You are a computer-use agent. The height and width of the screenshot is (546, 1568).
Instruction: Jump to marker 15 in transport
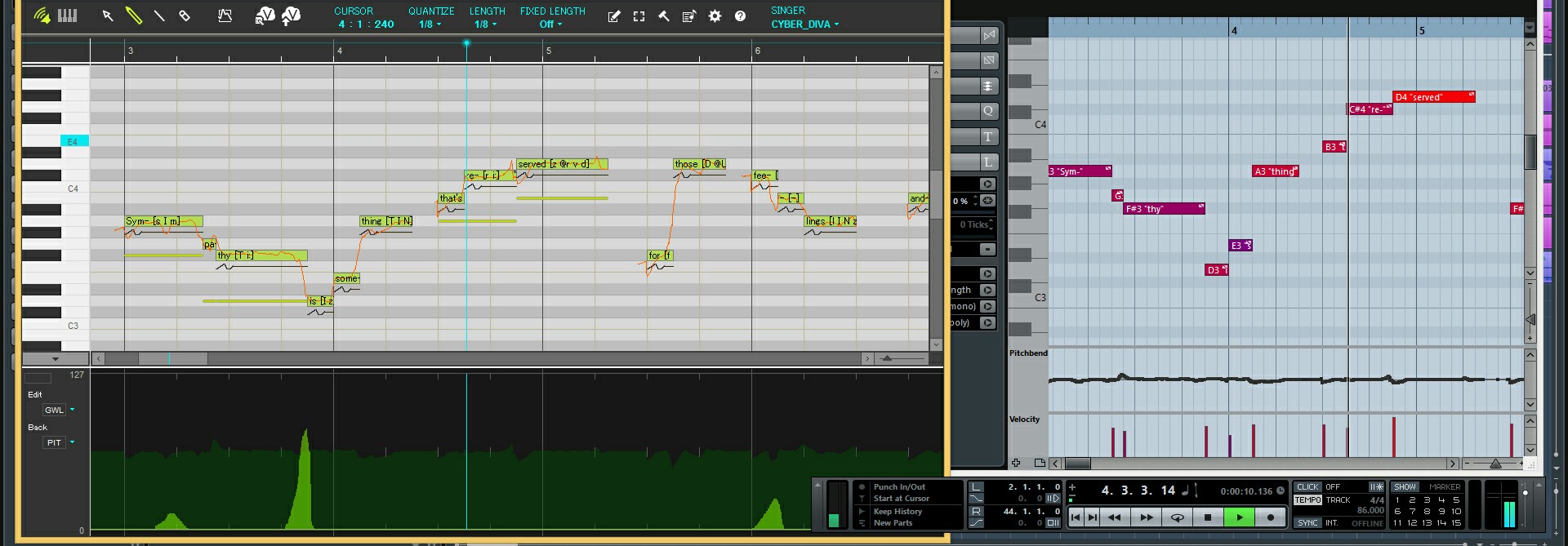click(x=1456, y=523)
